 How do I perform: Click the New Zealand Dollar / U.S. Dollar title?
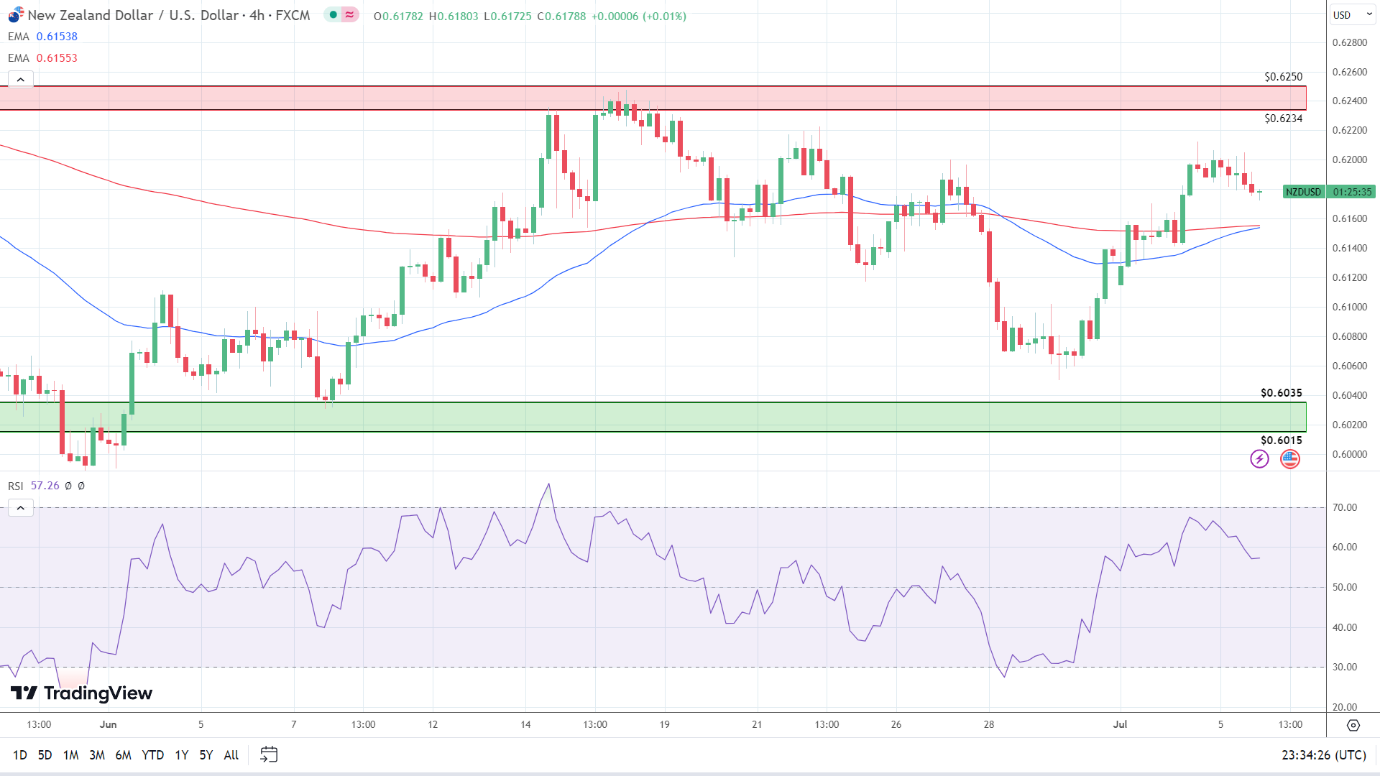(x=168, y=15)
